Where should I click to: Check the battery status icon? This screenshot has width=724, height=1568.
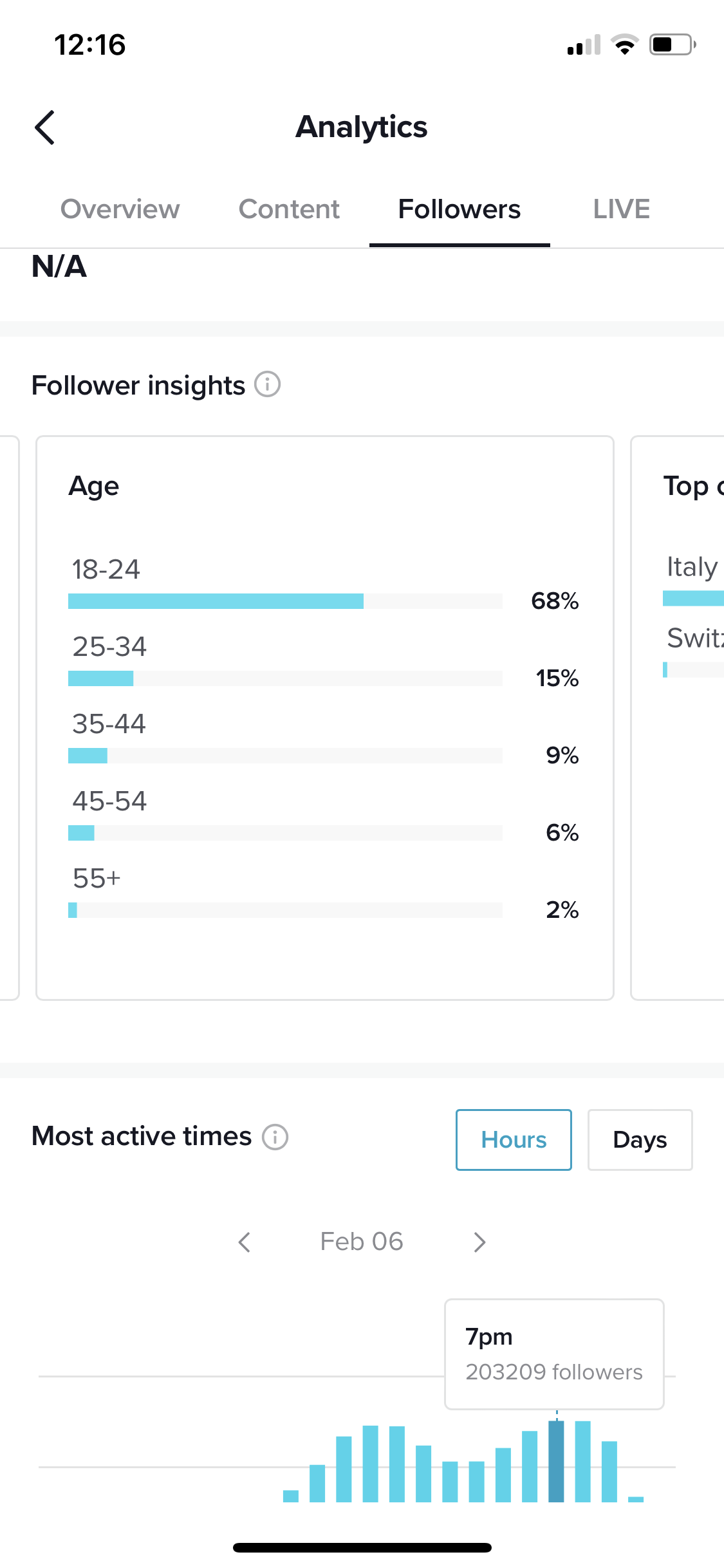(x=673, y=44)
